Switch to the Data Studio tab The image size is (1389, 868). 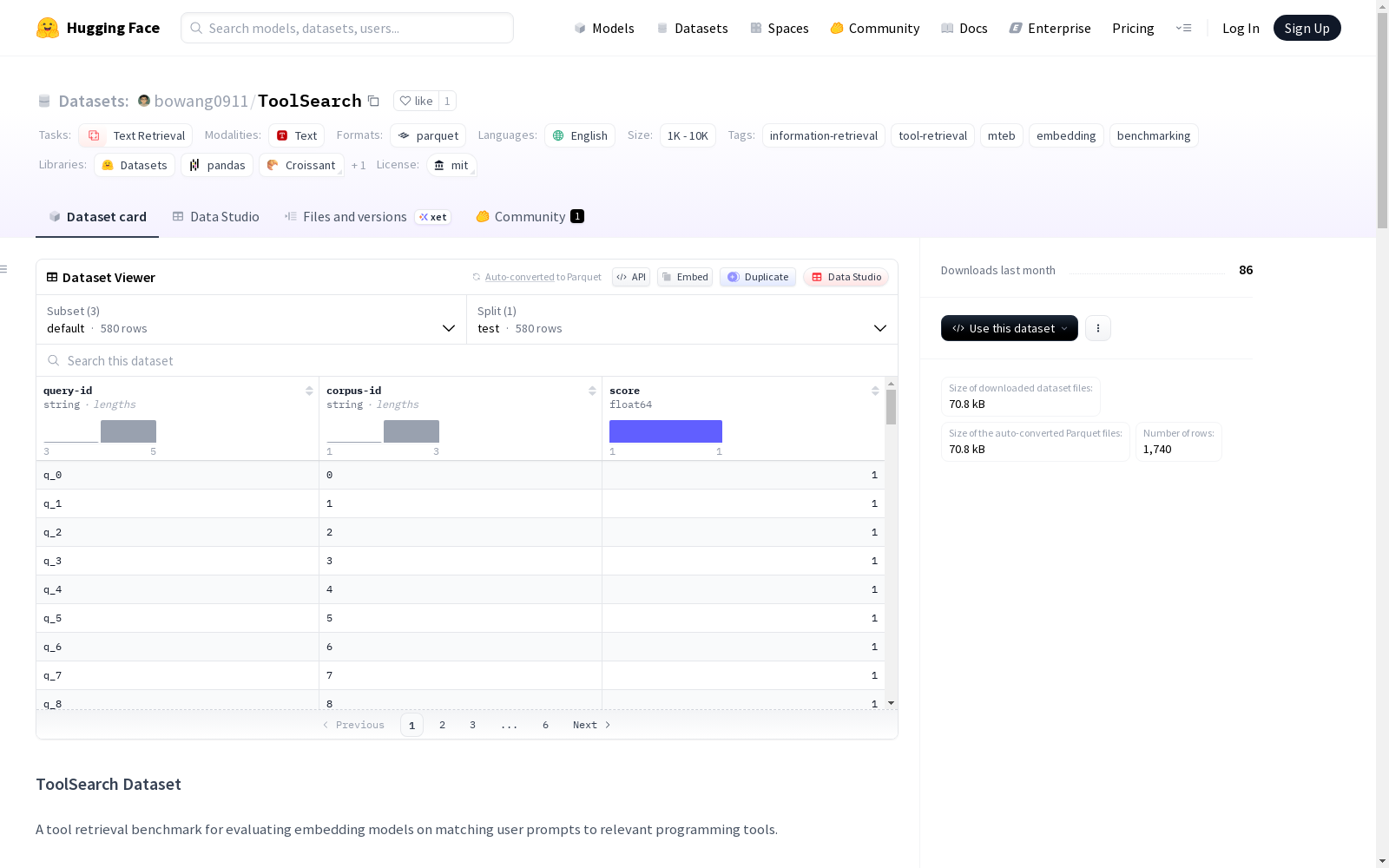click(x=215, y=217)
